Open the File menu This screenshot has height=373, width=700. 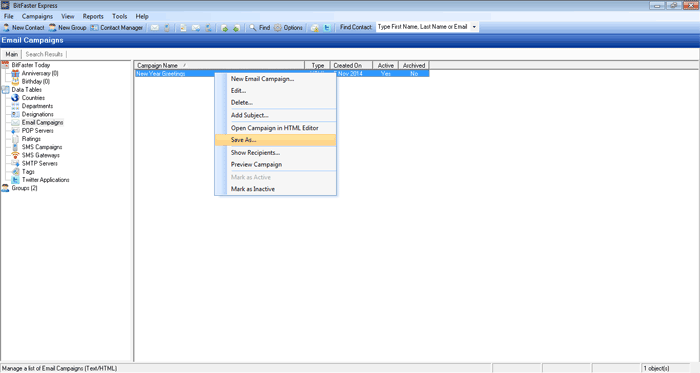pyautogui.click(x=8, y=17)
